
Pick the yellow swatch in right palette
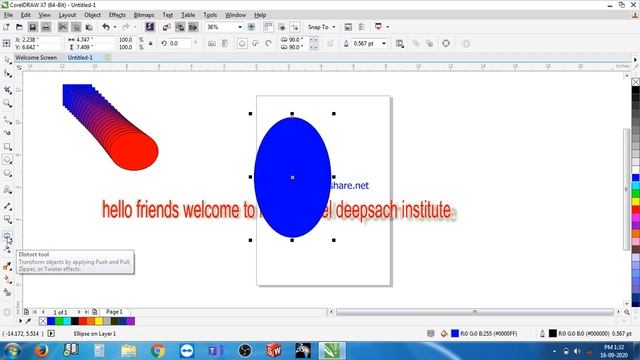(636, 201)
